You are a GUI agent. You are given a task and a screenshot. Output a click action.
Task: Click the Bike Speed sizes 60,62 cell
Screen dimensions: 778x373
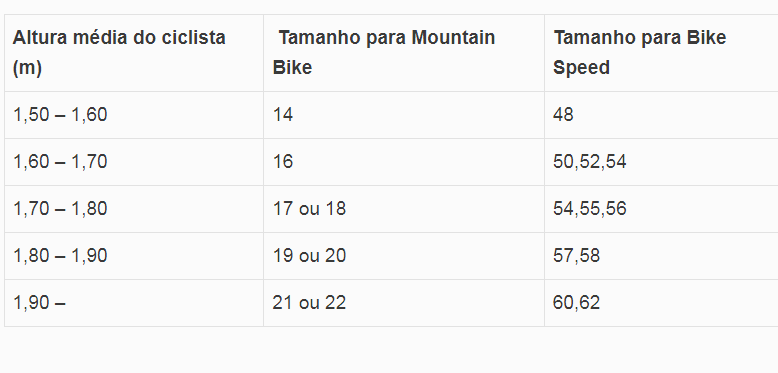661,303
